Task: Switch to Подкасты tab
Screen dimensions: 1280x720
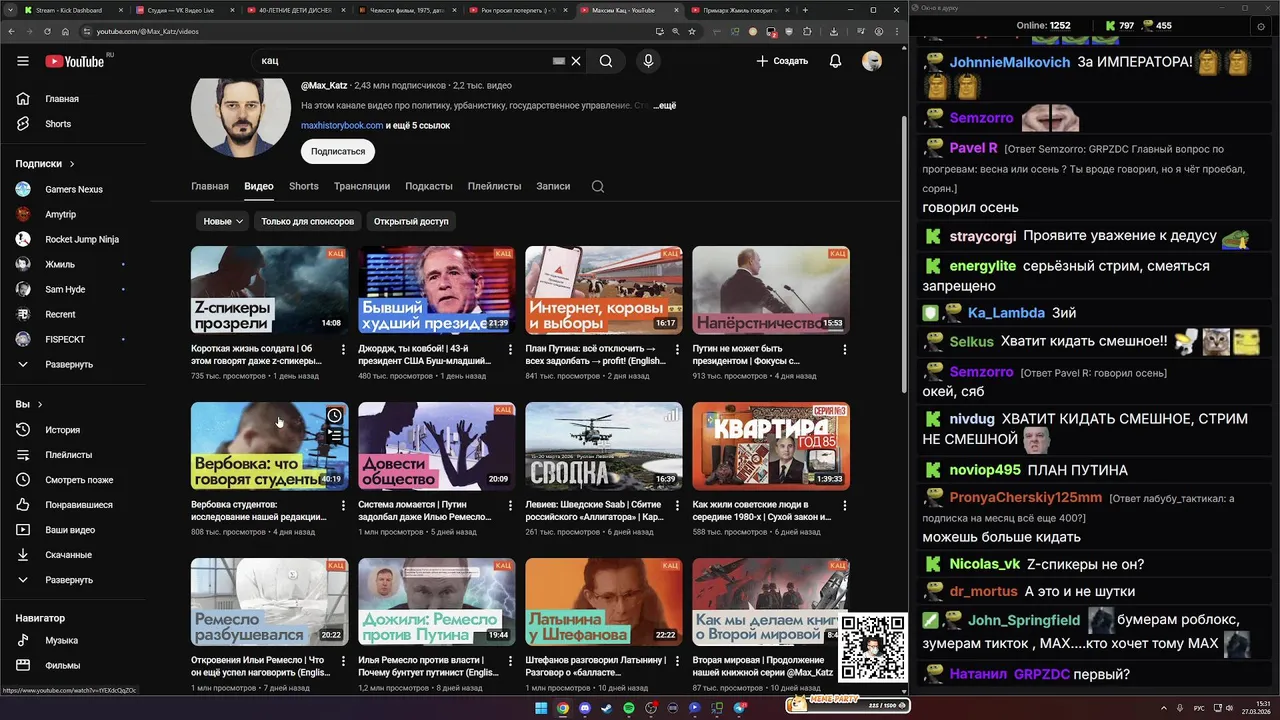Action: pos(429,186)
